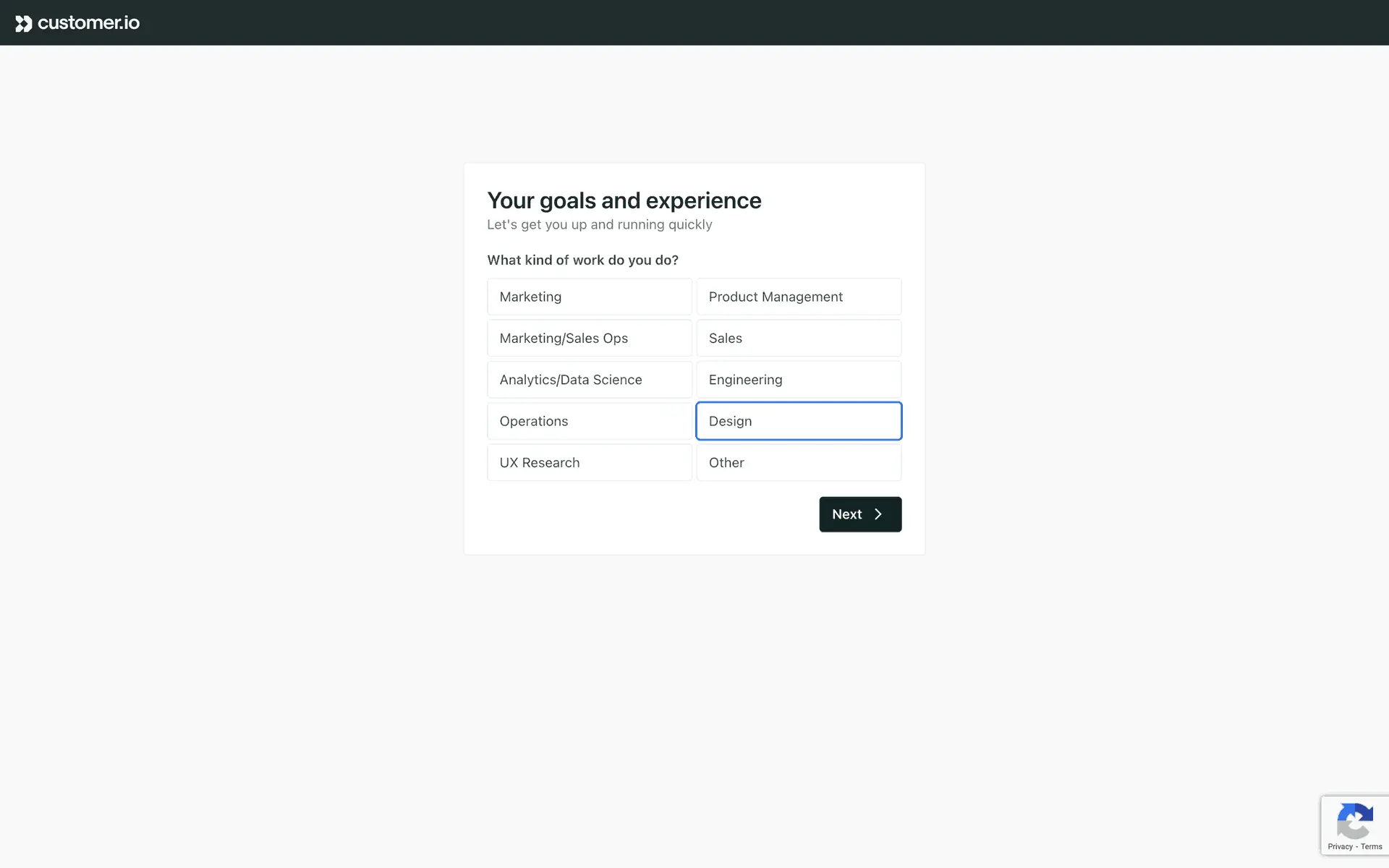Viewport: 1389px width, 868px height.
Task: Select the Marketing work option
Action: point(589,297)
